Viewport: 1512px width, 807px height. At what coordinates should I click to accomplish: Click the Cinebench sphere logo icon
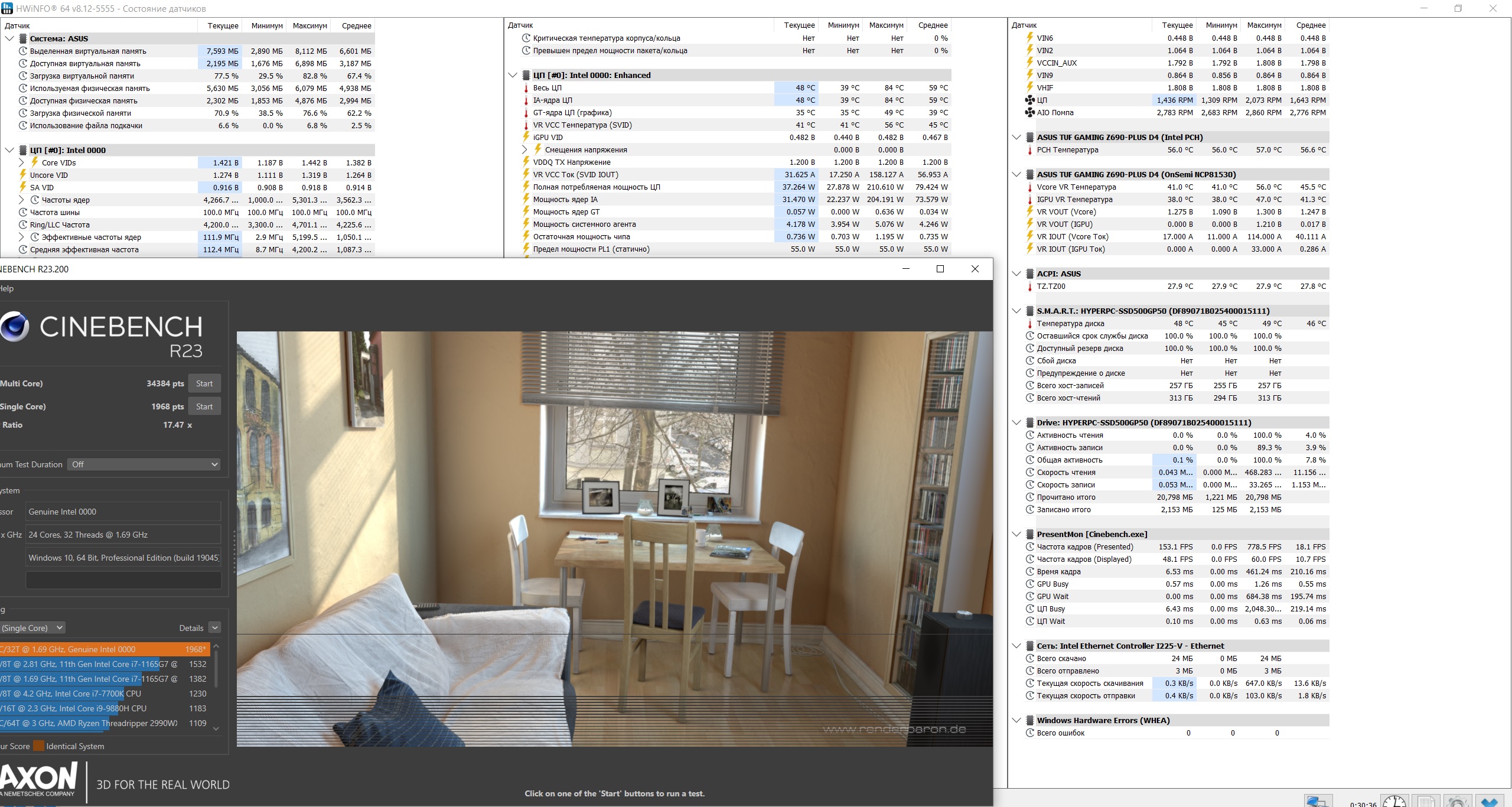[15, 327]
